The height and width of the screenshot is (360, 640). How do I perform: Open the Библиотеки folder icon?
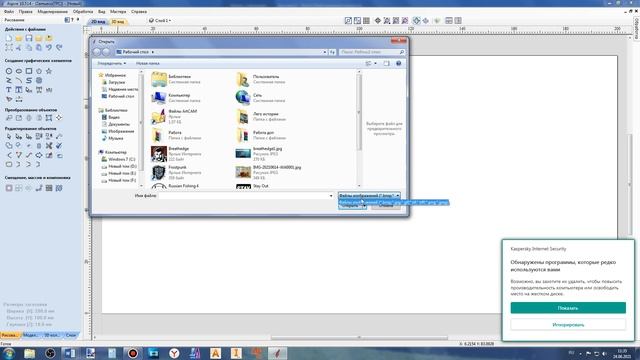pyautogui.click(x=159, y=79)
